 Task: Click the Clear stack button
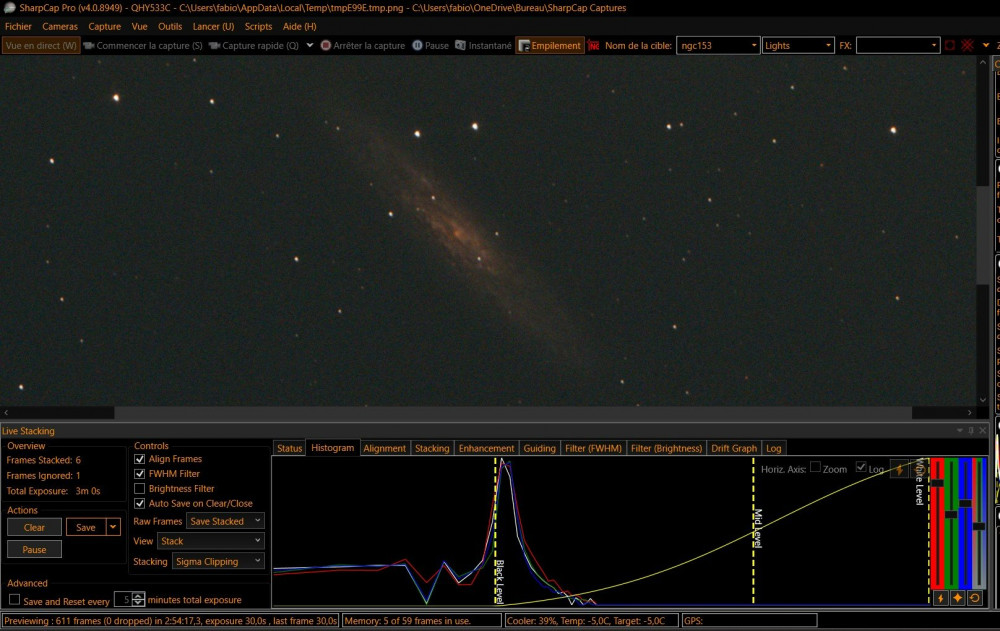coord(34,527)
